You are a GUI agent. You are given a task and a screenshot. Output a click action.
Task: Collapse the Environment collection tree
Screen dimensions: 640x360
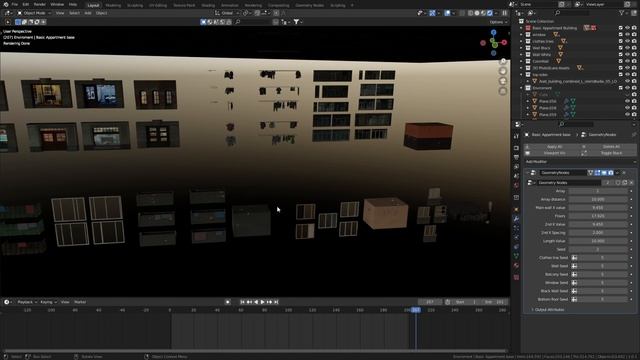click(521, 88)
